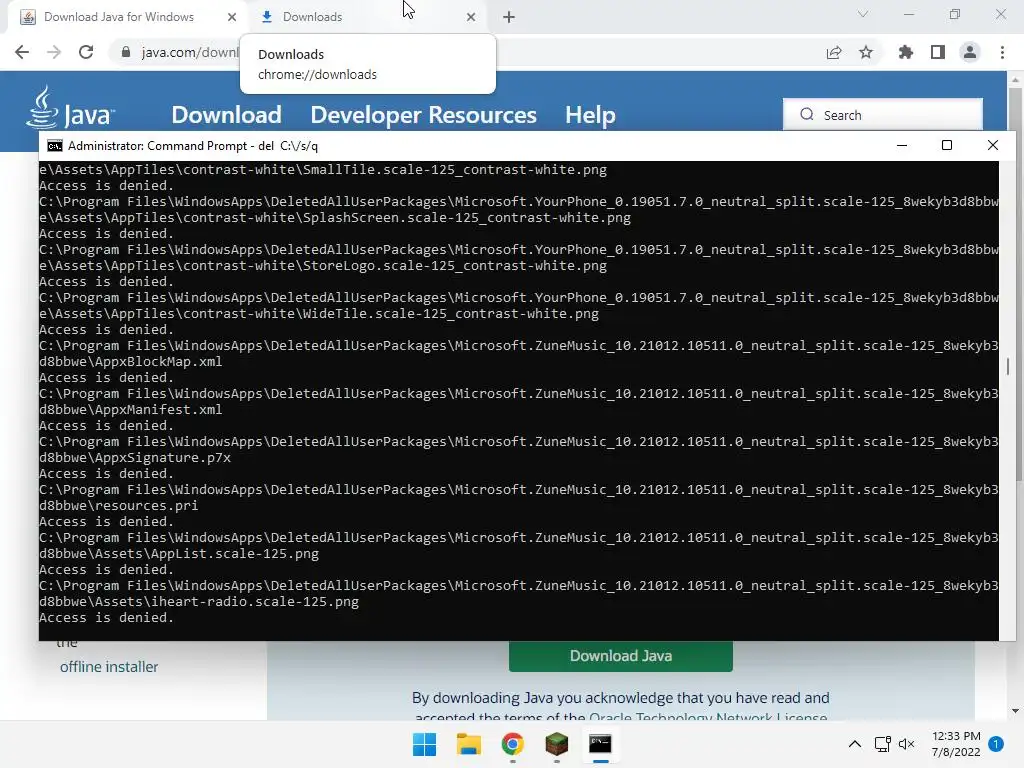Click the address bar URL java.com

click(x=189, y=52)
